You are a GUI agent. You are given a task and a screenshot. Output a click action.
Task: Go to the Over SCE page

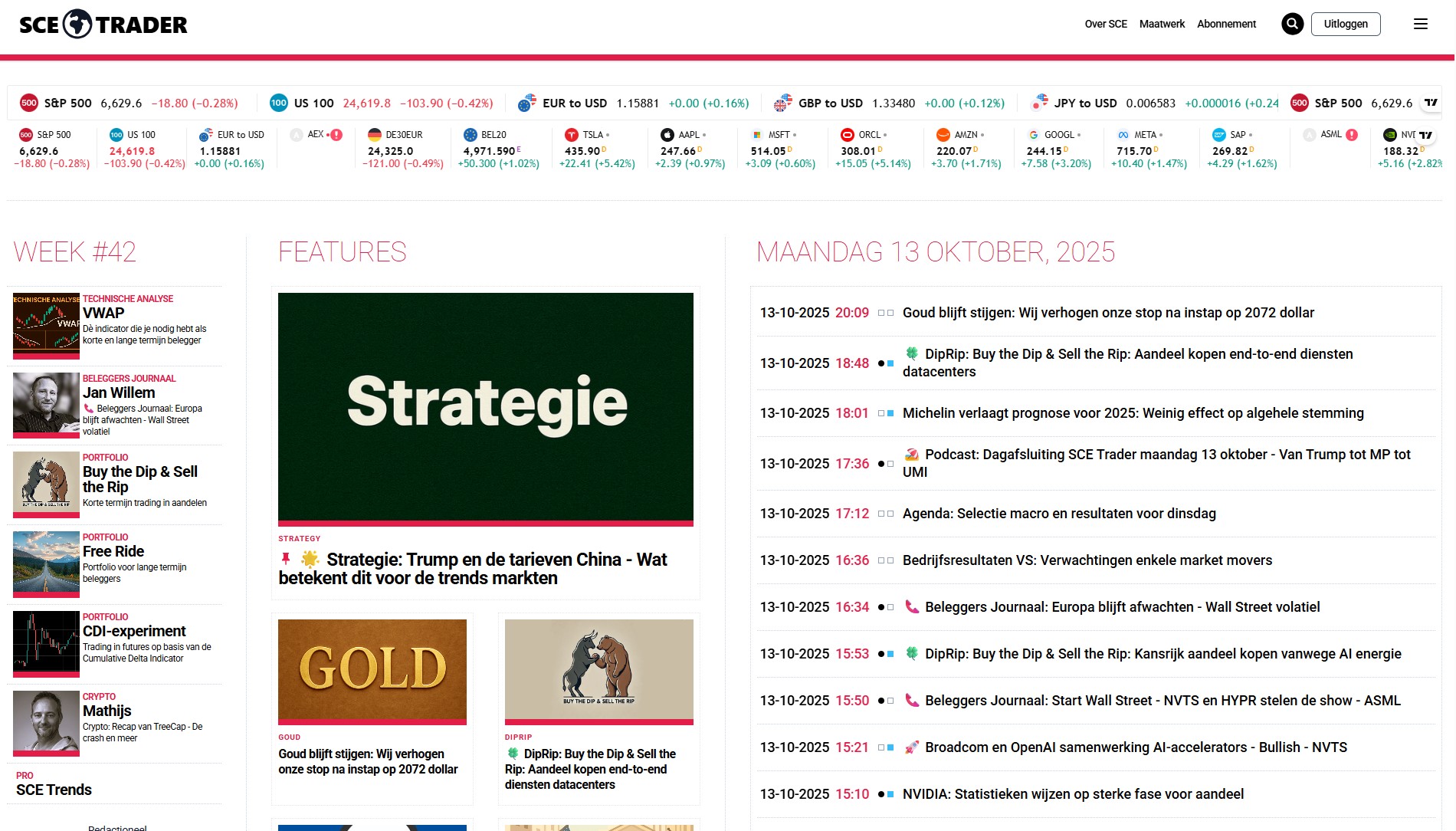[1106, 24]
